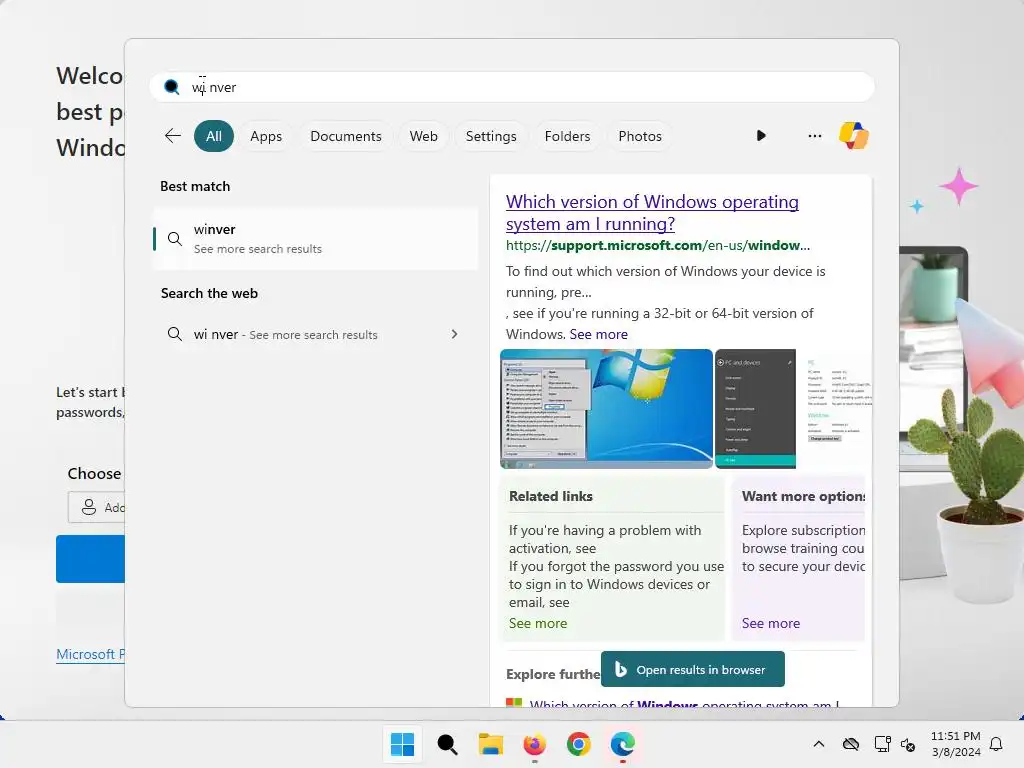Open the three-dot more options menu

coord(814,136)
